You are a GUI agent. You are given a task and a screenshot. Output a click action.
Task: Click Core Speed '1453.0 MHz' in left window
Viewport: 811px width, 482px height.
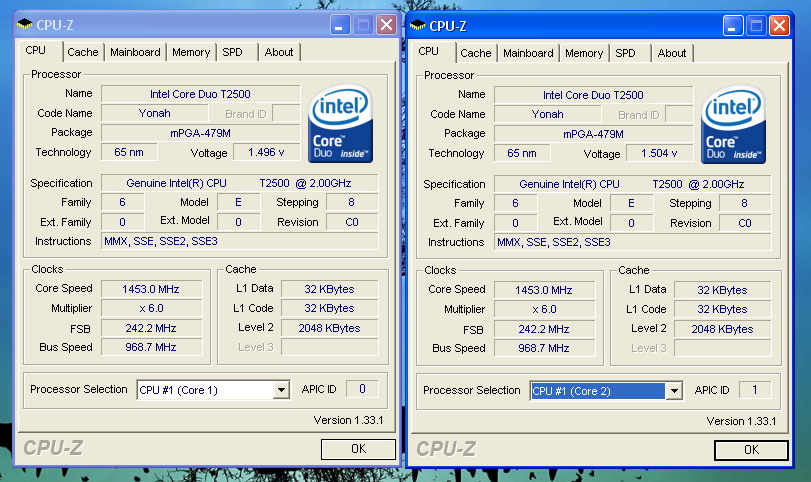[x=151, y=289]
